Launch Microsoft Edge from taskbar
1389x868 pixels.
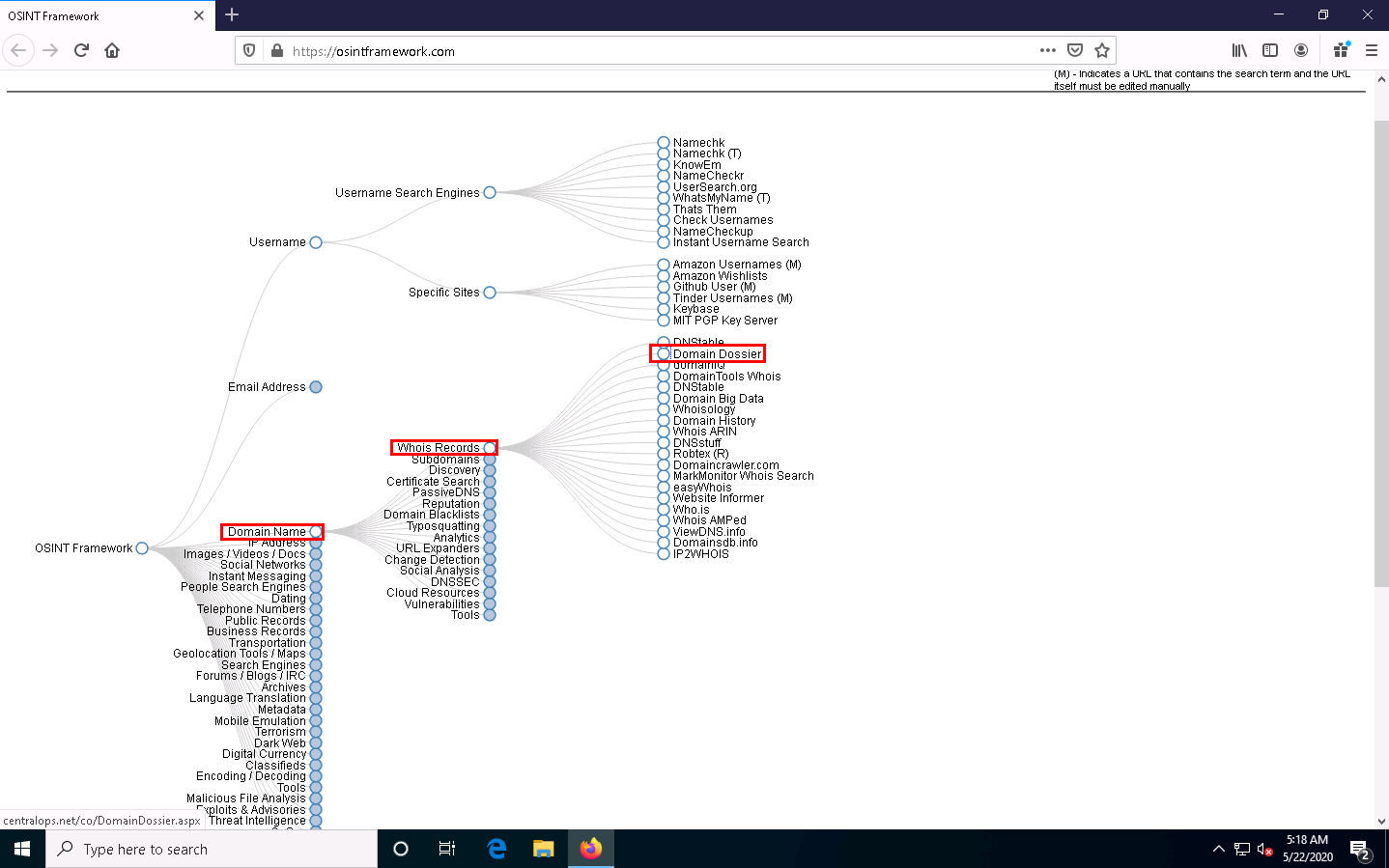pyautogui.click(x=496, y=849)
